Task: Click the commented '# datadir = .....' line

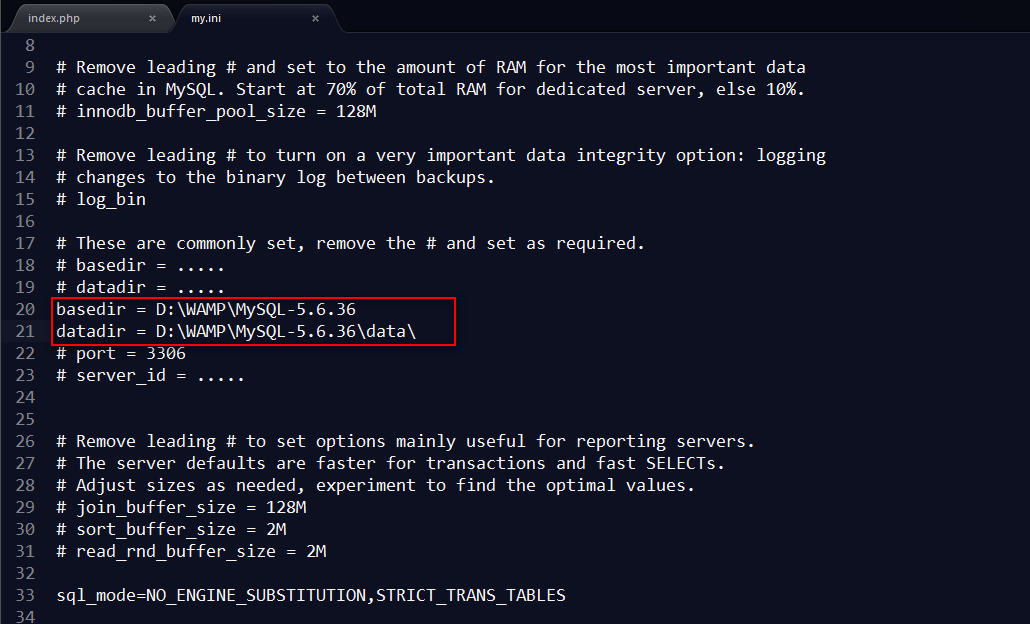Action: click(x=141, y=288)
